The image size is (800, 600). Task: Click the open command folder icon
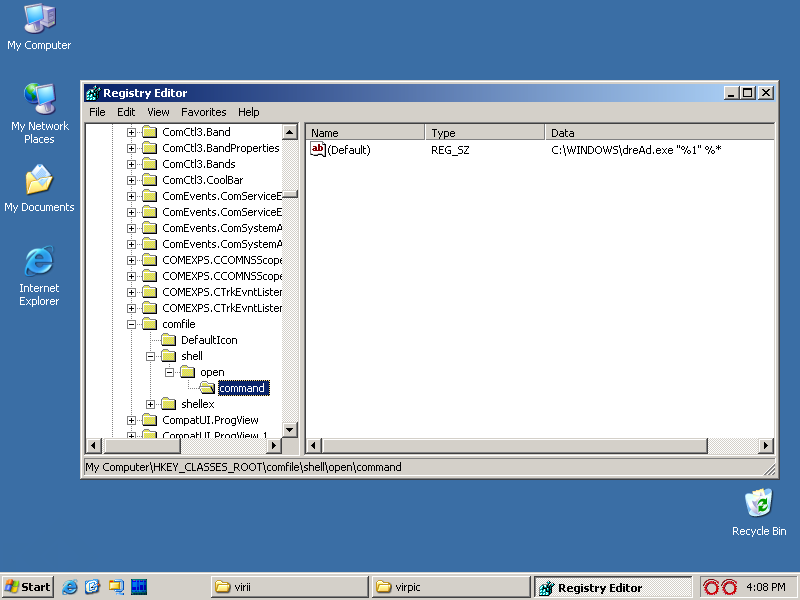[x=207, y=388]
